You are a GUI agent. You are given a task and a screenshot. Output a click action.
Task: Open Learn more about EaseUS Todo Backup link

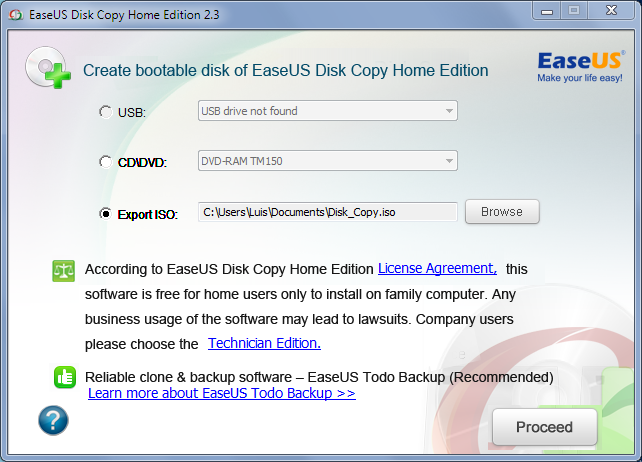tap(222, 393)
